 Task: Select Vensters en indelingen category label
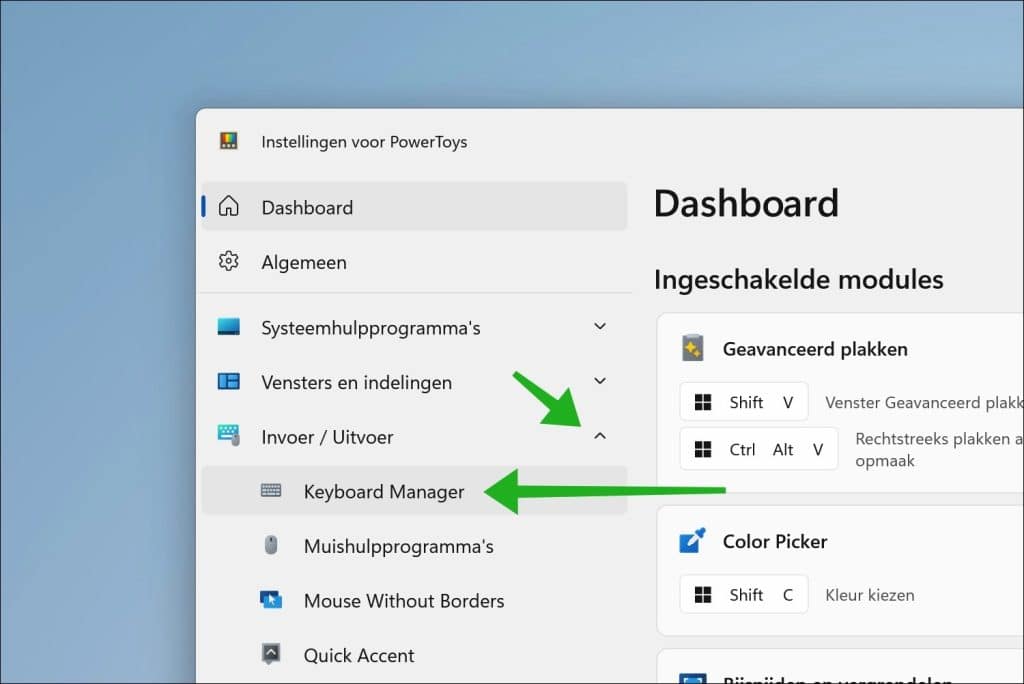click(357, 383)
